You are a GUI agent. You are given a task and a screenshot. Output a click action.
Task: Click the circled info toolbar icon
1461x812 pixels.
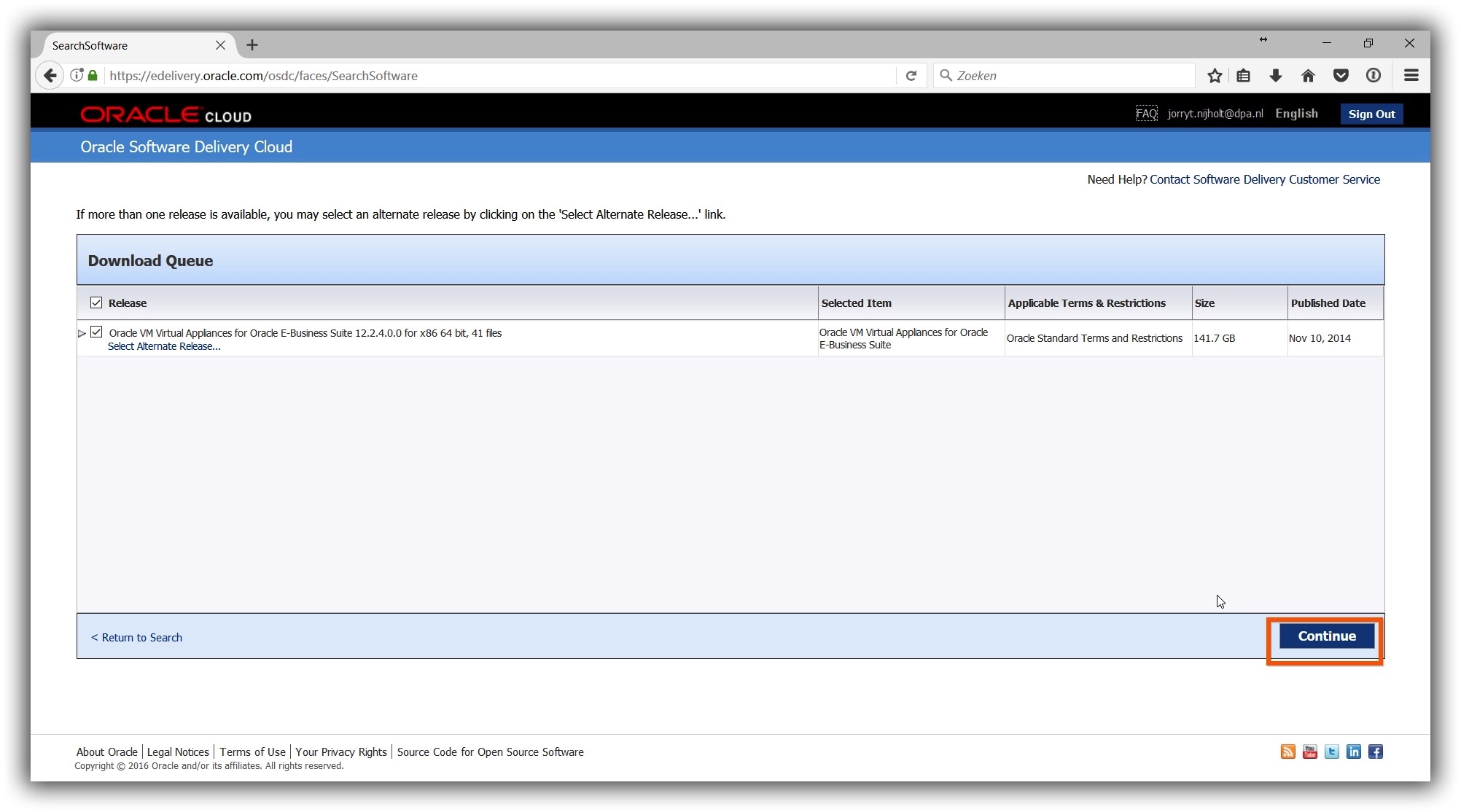click(1374, 76)
